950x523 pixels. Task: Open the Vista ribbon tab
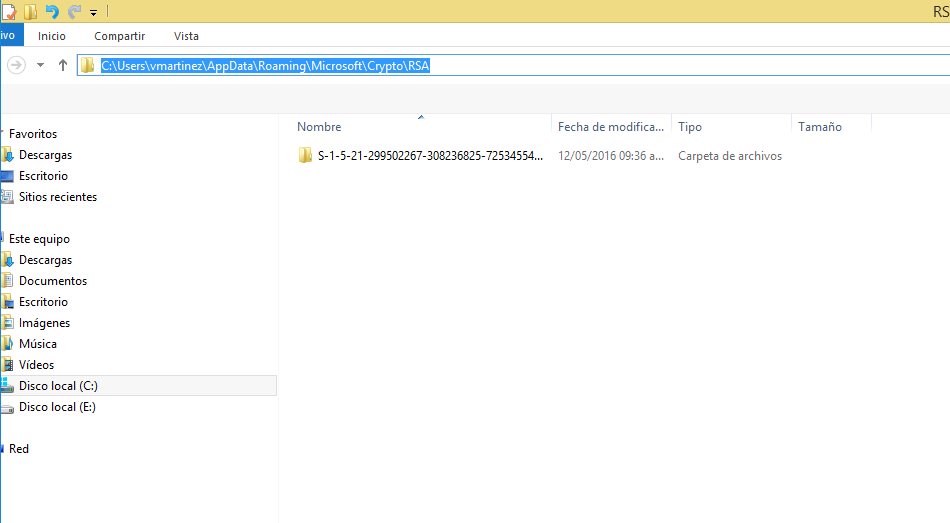(186, 36)
